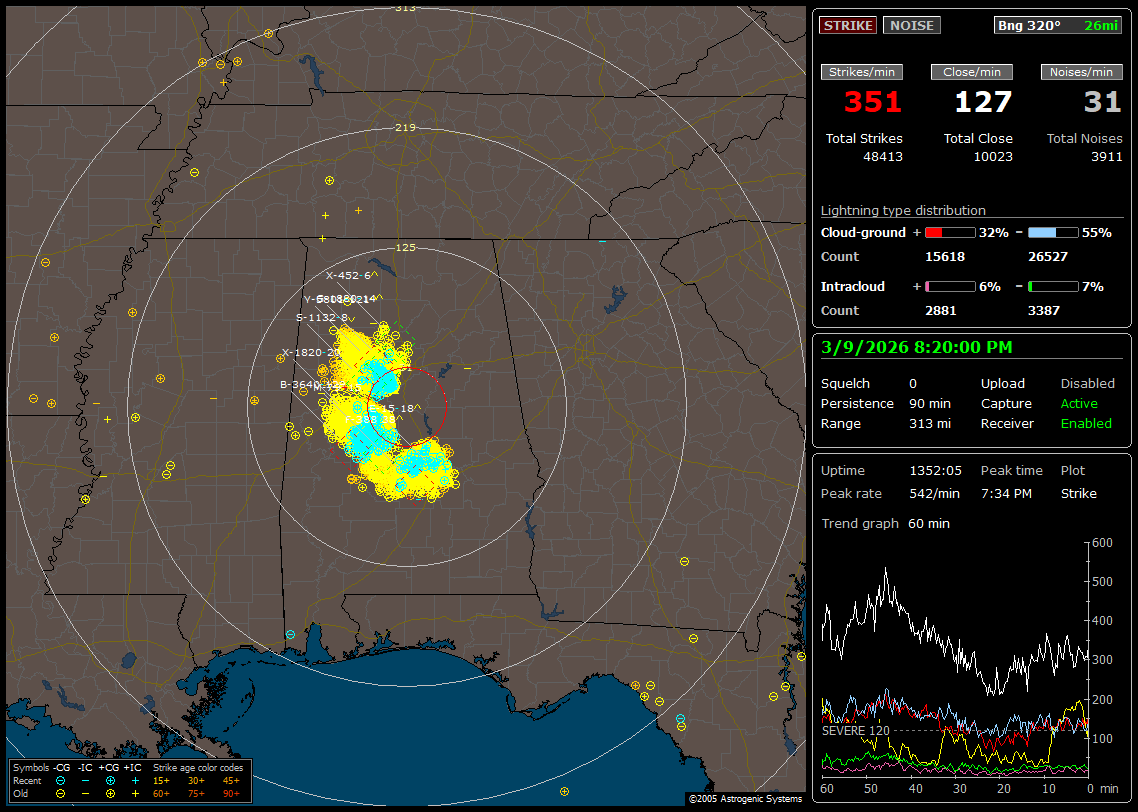Click the red STRIKE indicator button
The width and height of the screenshot is (1138, 812).
pos(848,25)
